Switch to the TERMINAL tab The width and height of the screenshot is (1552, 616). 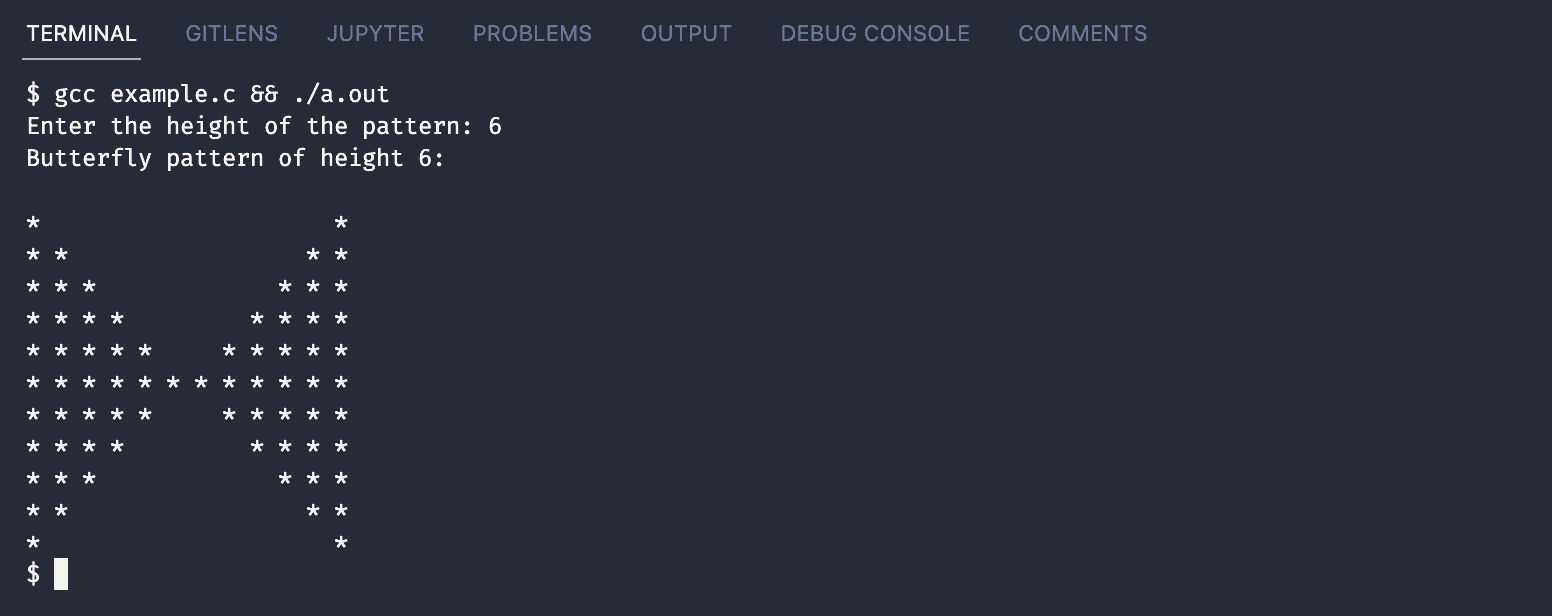point(82,33)
